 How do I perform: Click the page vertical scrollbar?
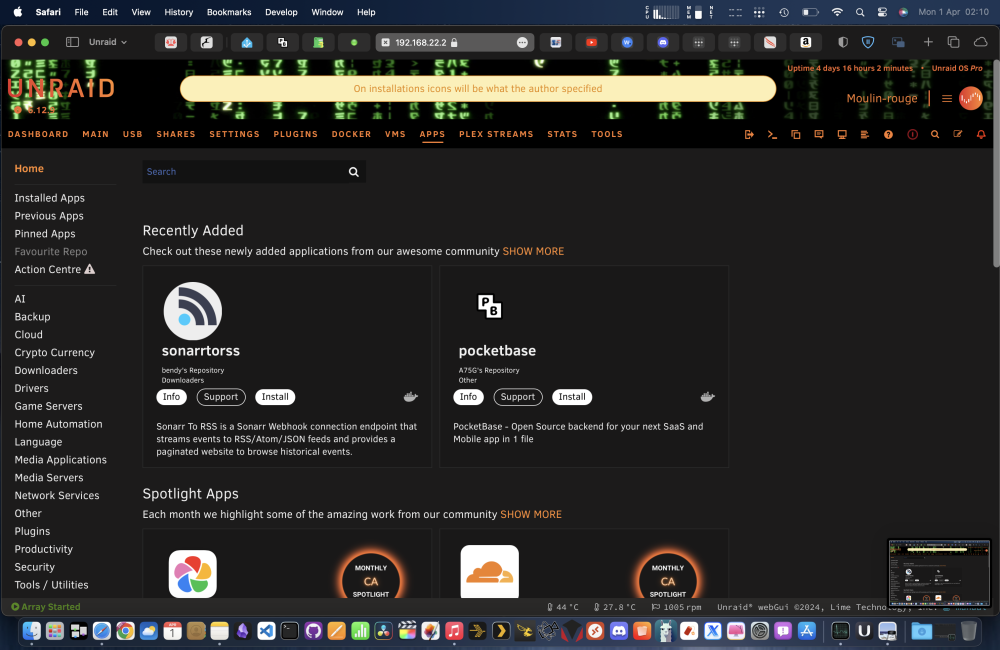click(996, 163)
